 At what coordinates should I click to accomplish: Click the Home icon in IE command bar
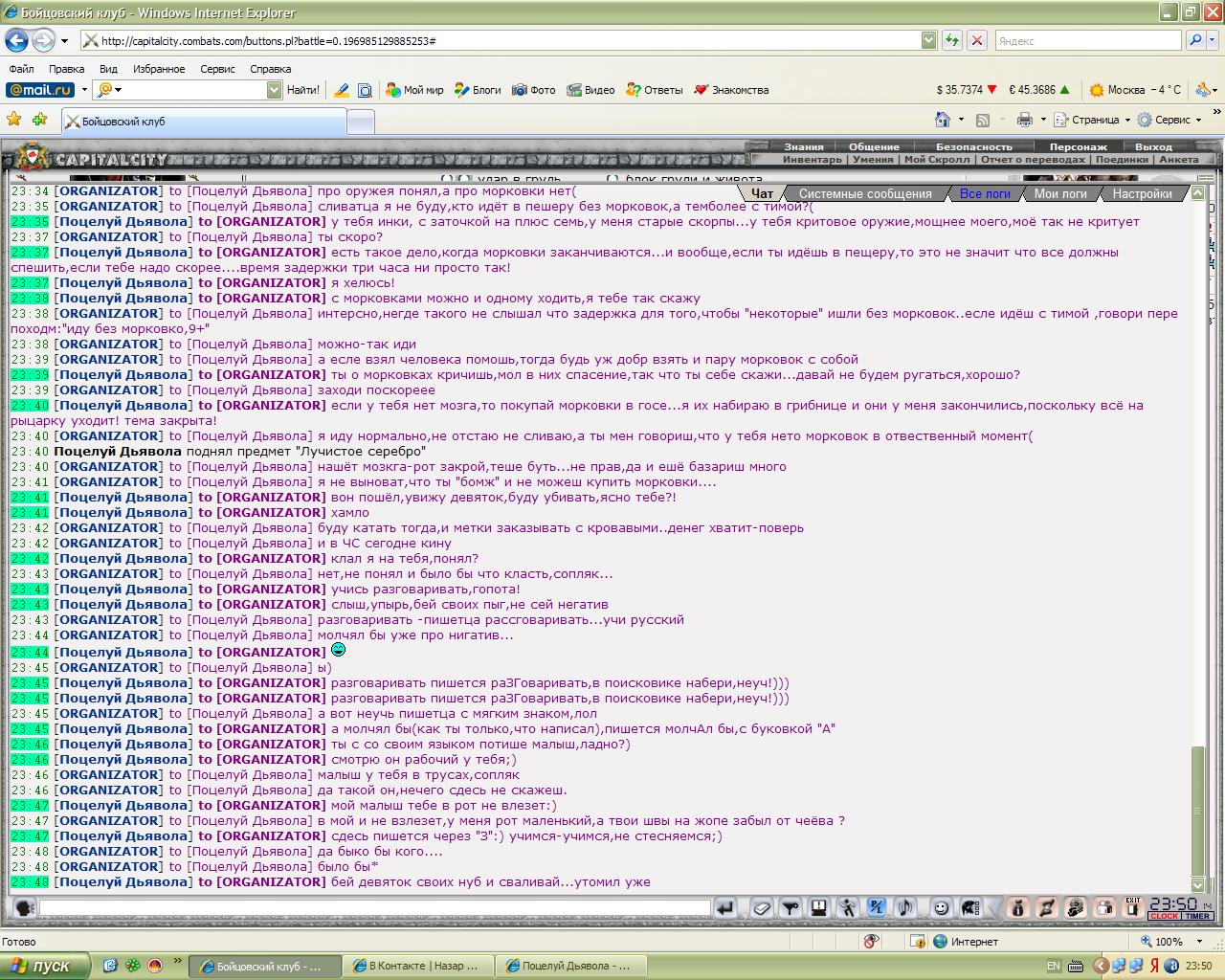point(943,120)
